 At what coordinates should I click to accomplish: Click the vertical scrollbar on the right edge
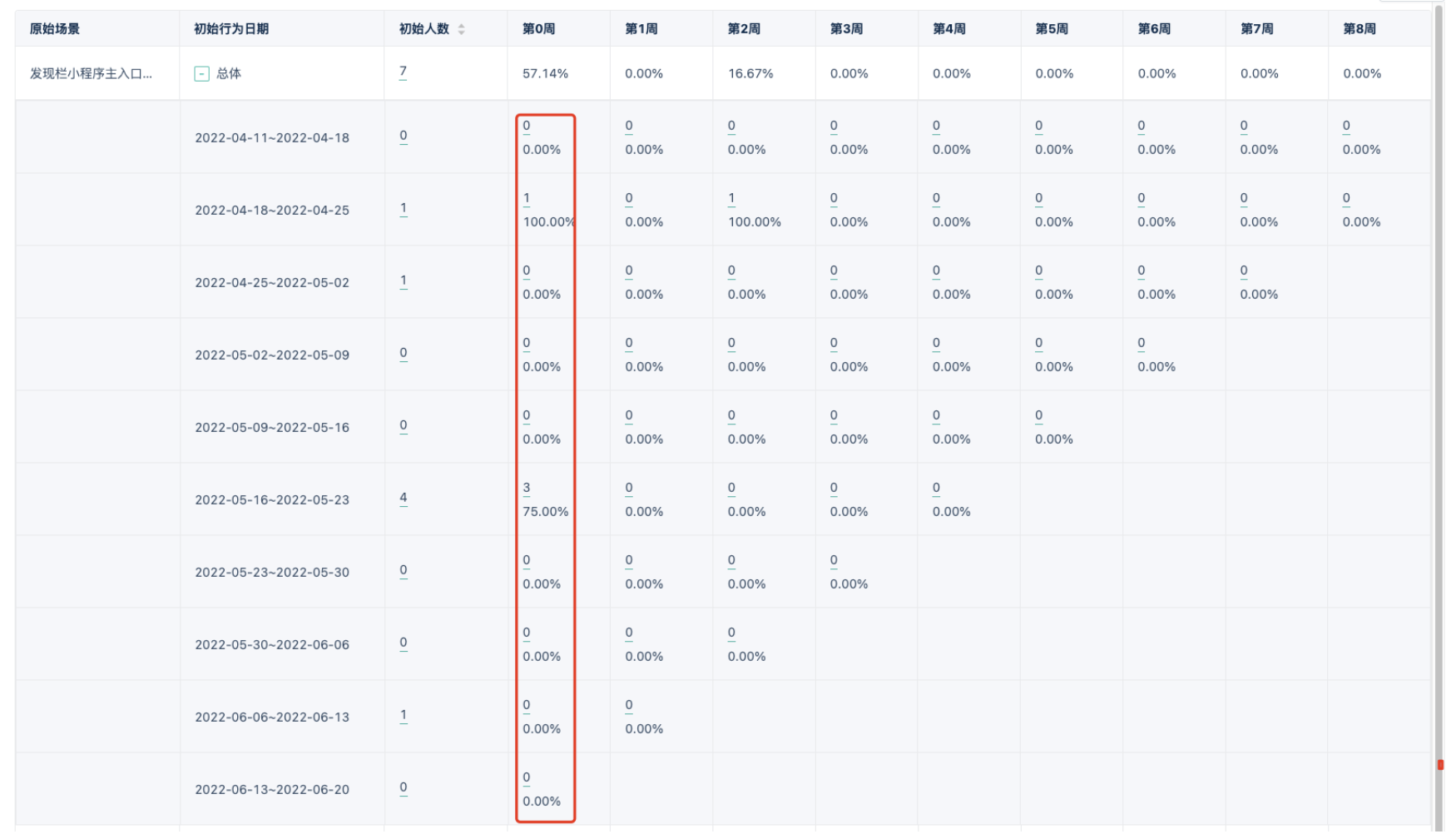(1439, 416)
